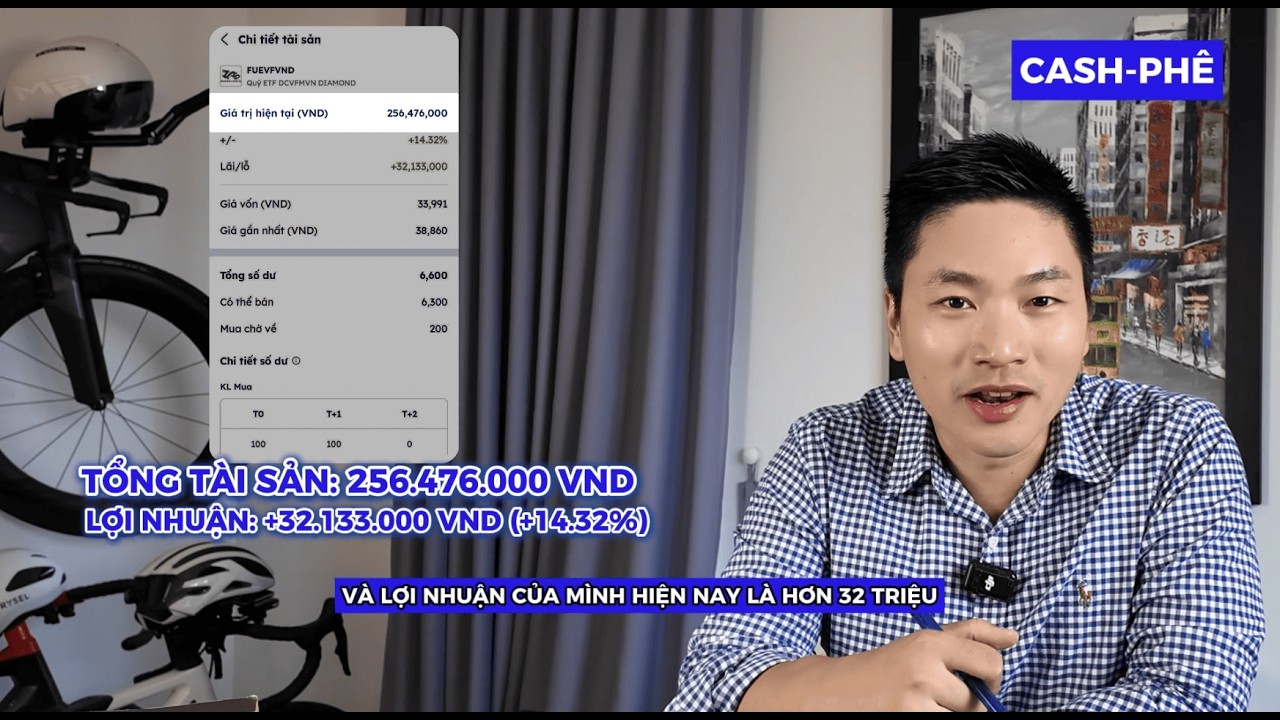Click the Quỹ ETF DCVFMVN DIAMOND subtitle
This screenshot has width=1280, height=720.
pyautogui.click(x=301, y=83)
